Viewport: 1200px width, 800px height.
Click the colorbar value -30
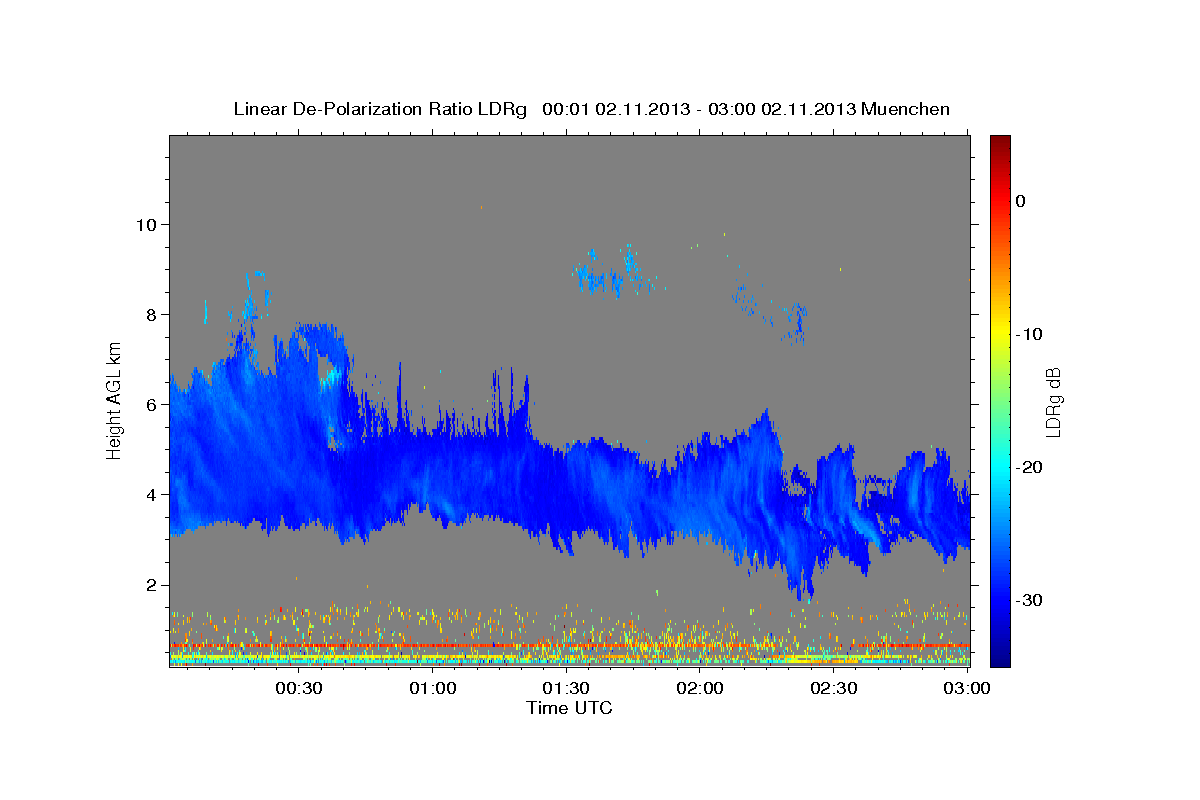[1030, 600]
